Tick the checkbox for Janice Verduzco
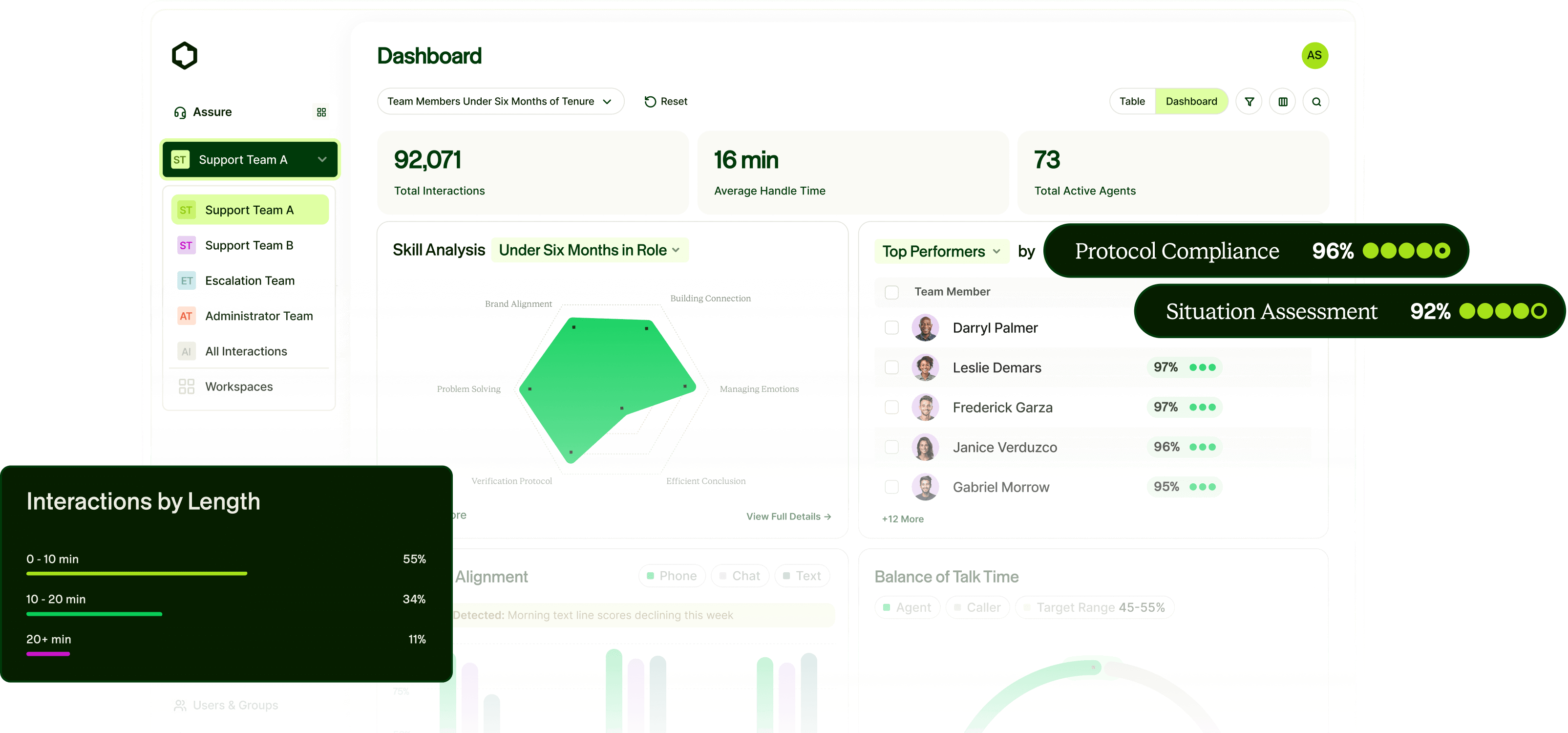Screen dimensions: 1568x733 [x=892, y=448]
